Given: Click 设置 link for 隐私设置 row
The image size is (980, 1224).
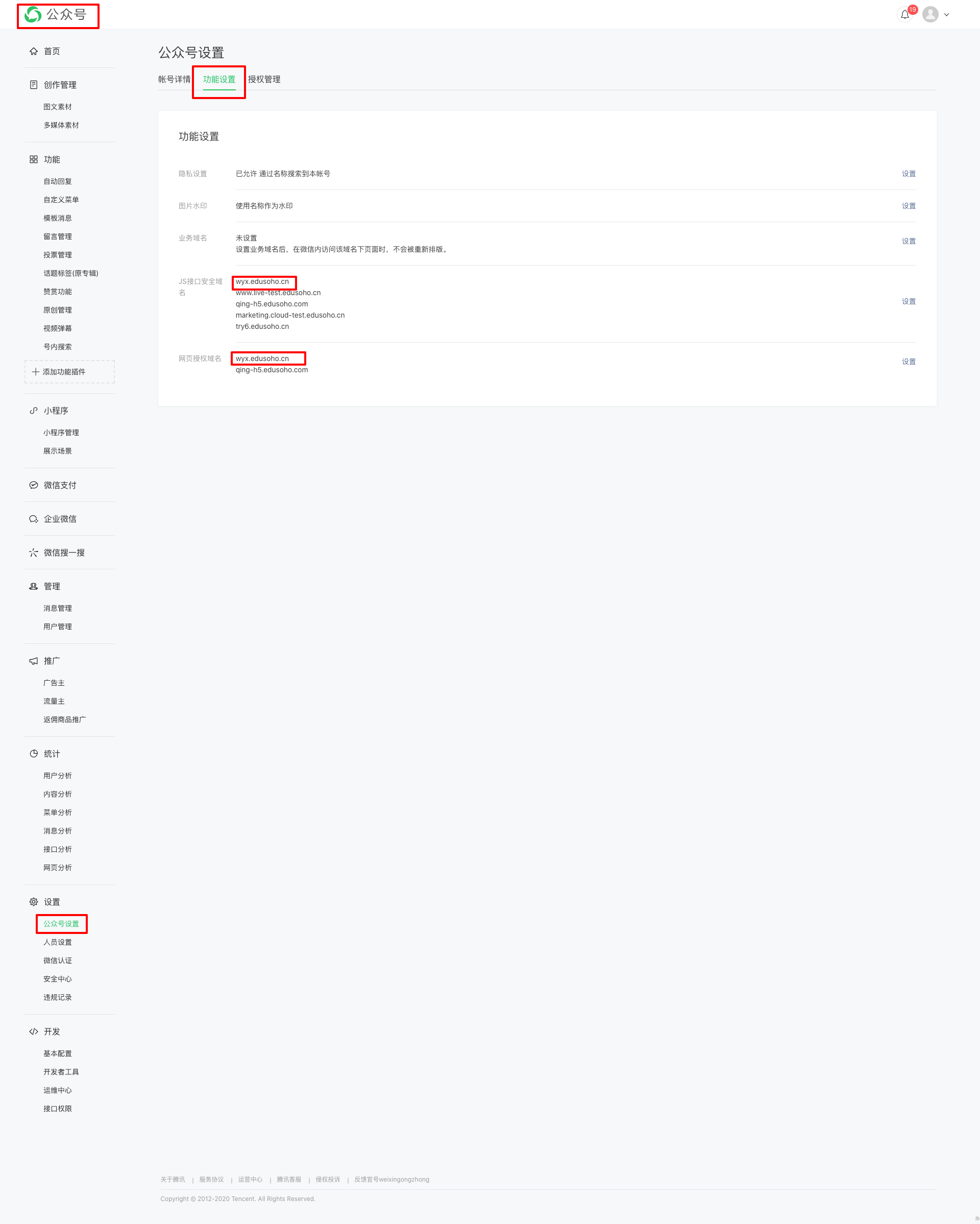Looking at the screenshot, I should (909, 174).
